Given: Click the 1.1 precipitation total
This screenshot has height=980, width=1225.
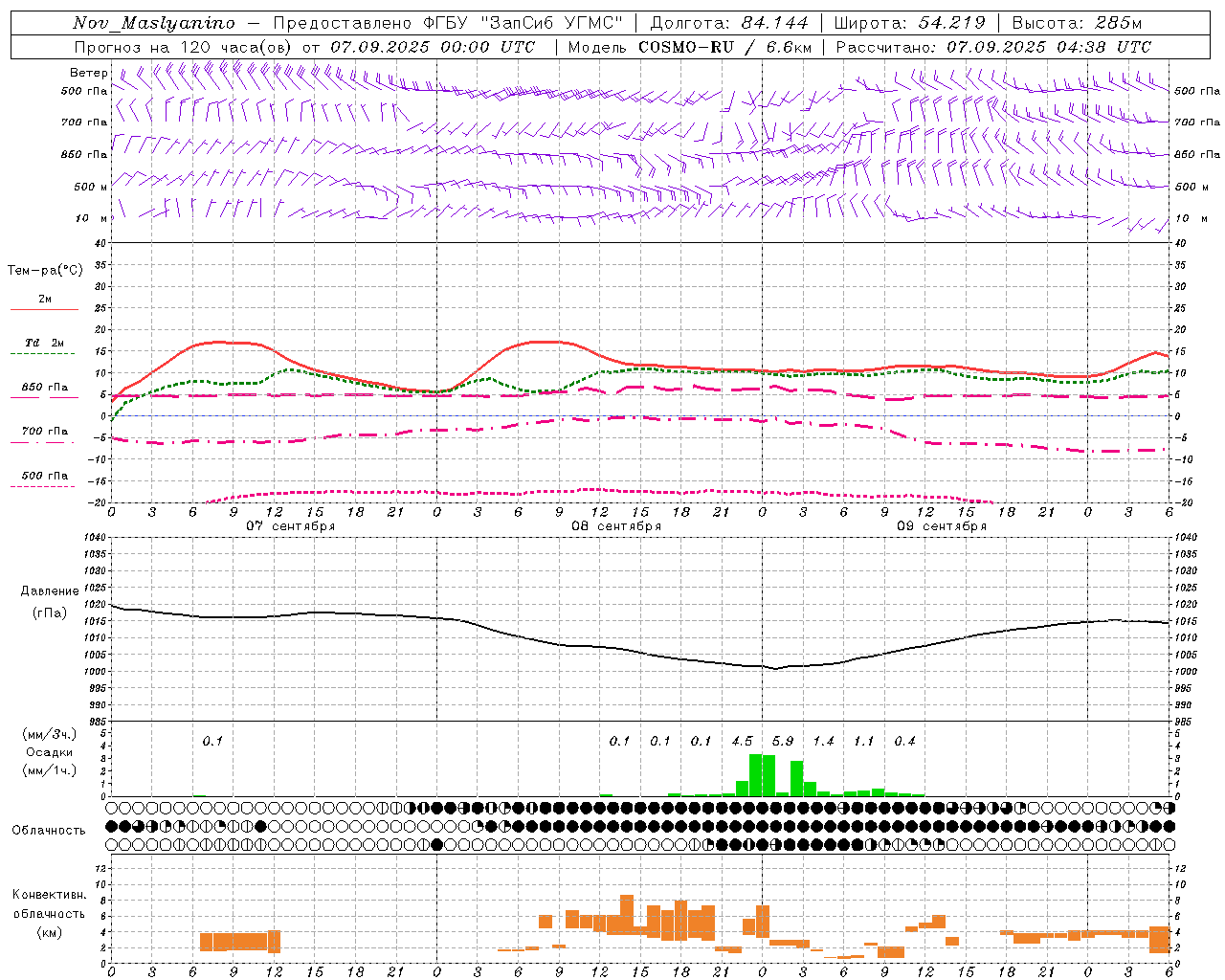Looking at the screenshot, I should point(863,741).
